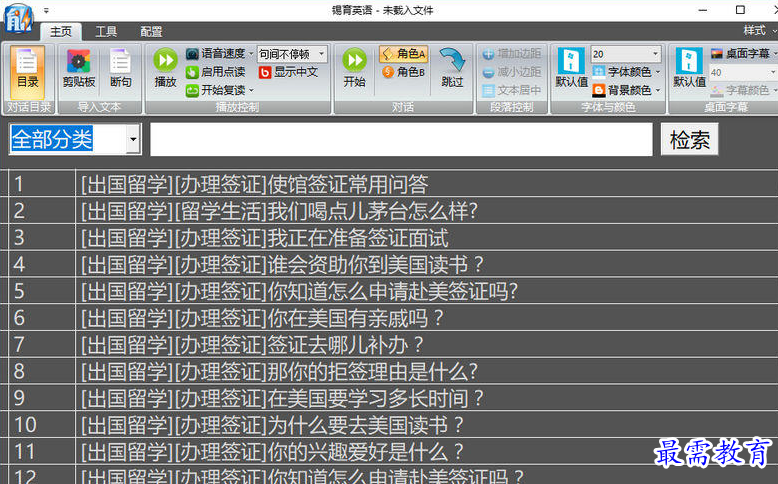This screenshot has width=778, height=484.
Task: Click the green 播放 play button
Action: (x=165, y=68)
